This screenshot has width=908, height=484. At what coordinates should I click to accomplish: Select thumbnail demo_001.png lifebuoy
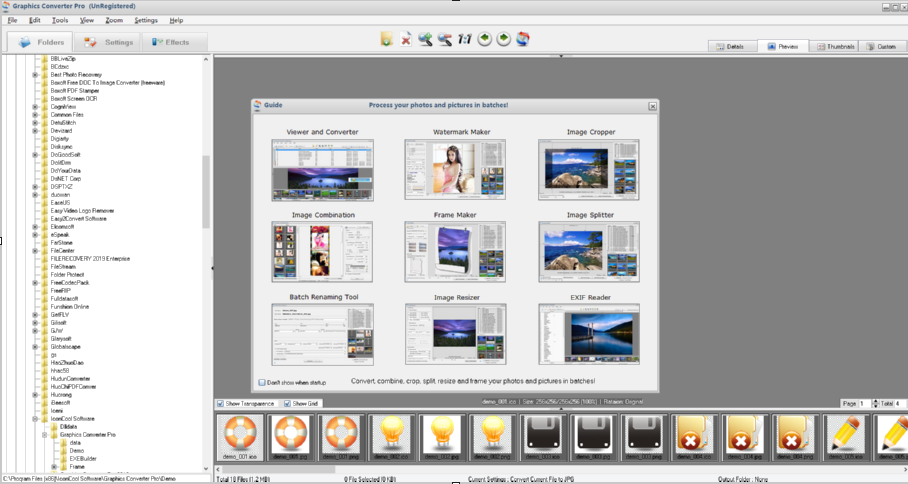coord(341,437)
